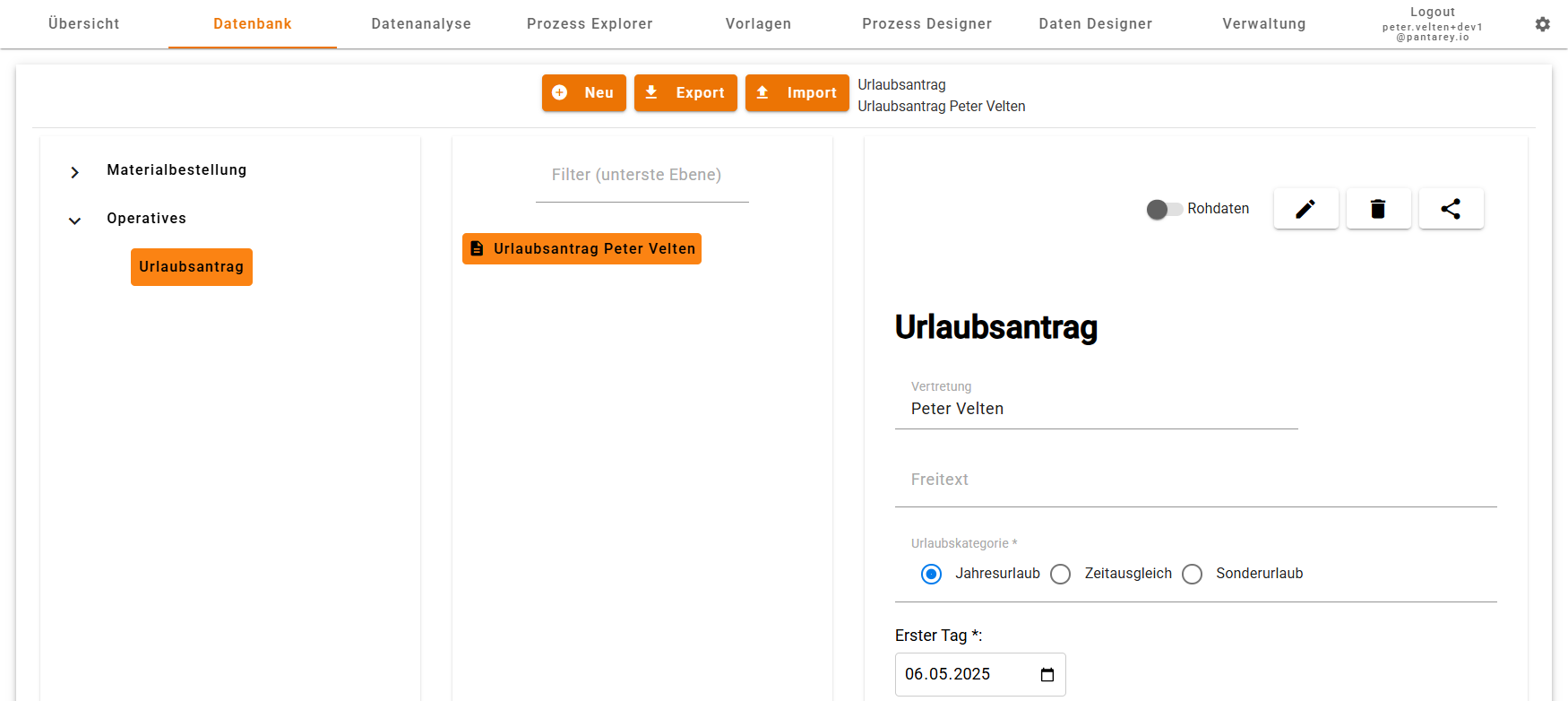Open settings via the gear icon
1568x701 pixels.
(1542, 24)
